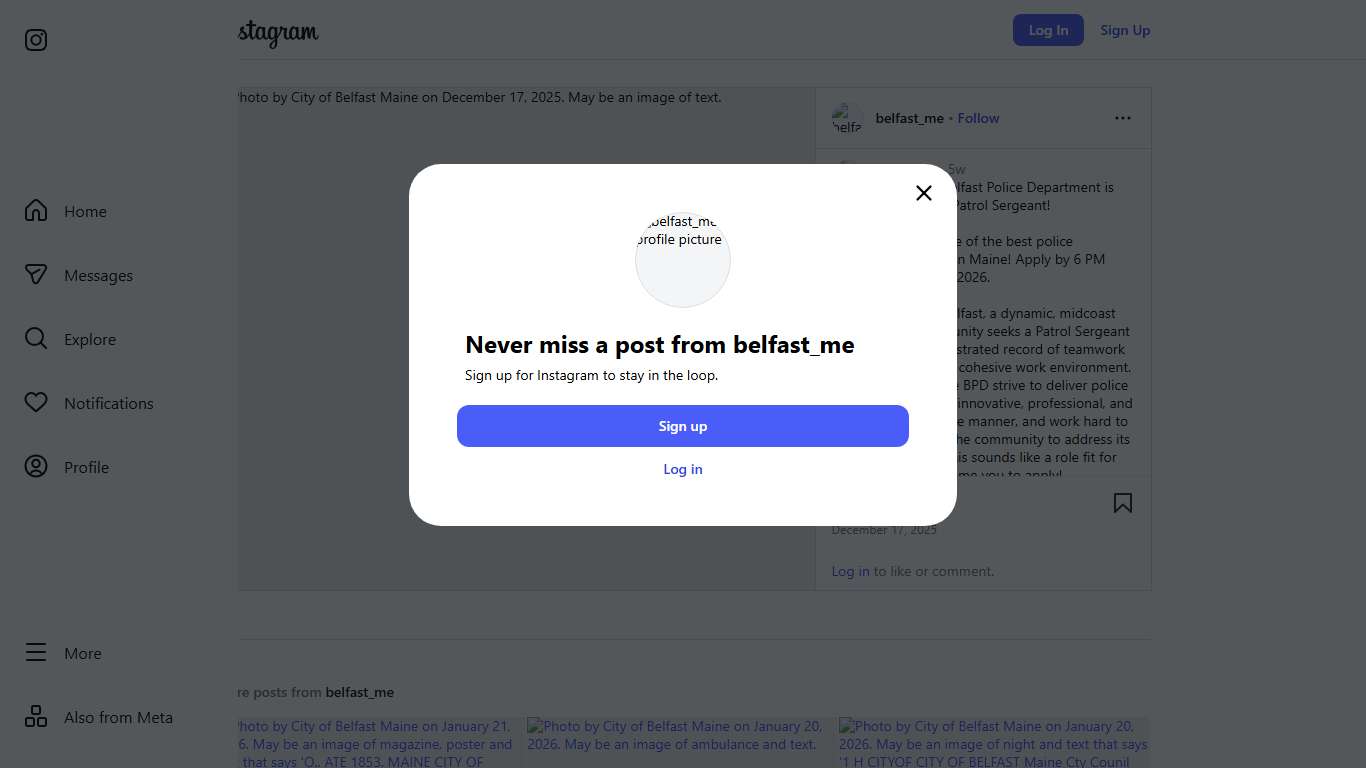The width and height of the screenshot is (1366, 768).
Task: Click Log in to like or comment
Action: 850,571
